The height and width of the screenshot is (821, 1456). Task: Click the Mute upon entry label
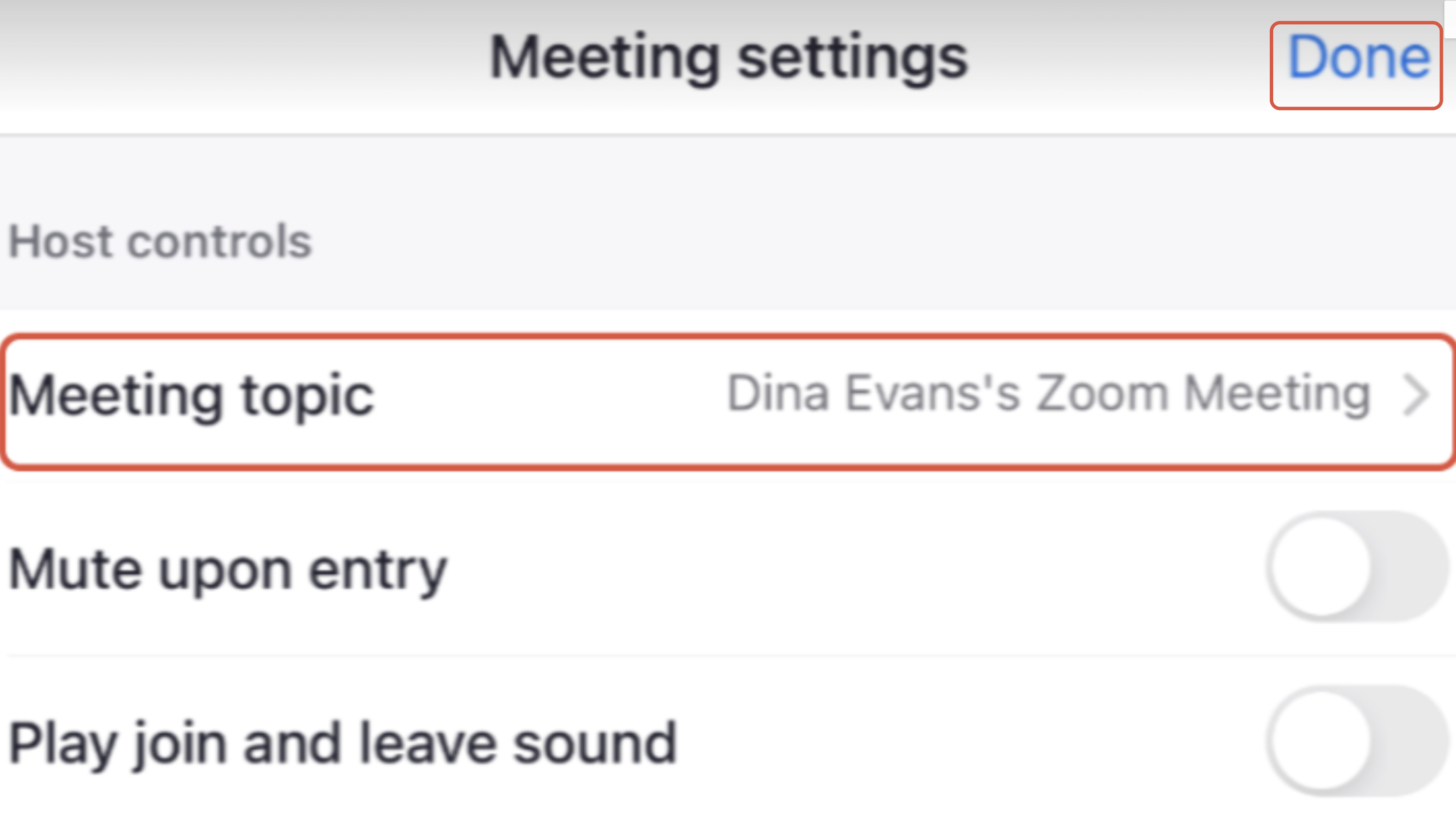pyautogui.click(x=228, y=570)
